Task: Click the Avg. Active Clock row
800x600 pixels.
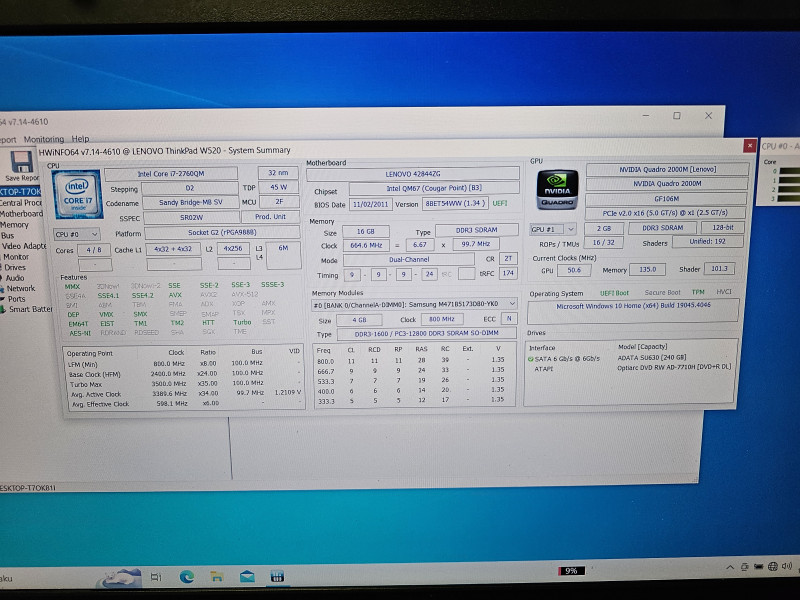Action: tap(184, 394)
